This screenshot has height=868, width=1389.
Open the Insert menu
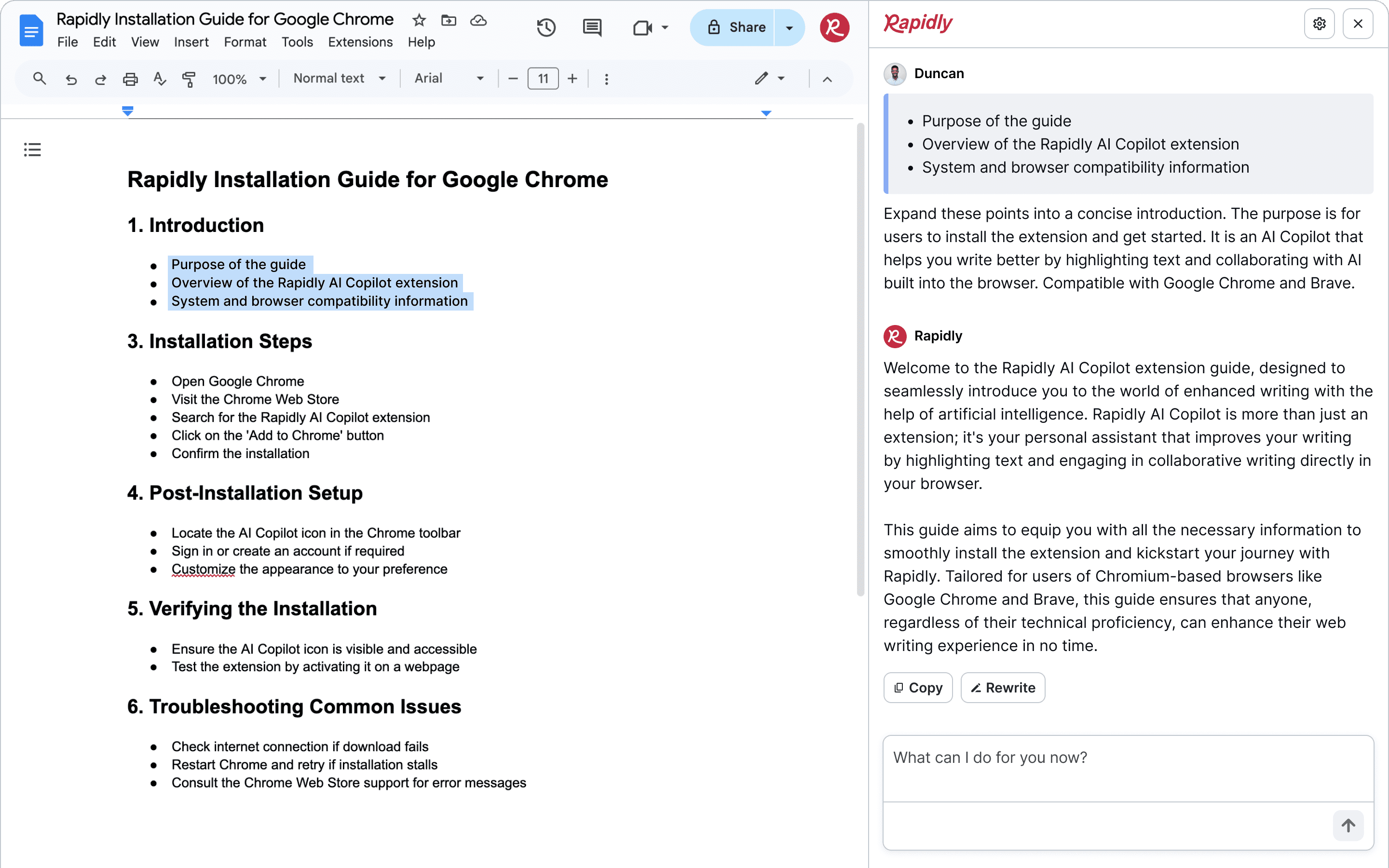pyautogui.click(x=191, y=42)
